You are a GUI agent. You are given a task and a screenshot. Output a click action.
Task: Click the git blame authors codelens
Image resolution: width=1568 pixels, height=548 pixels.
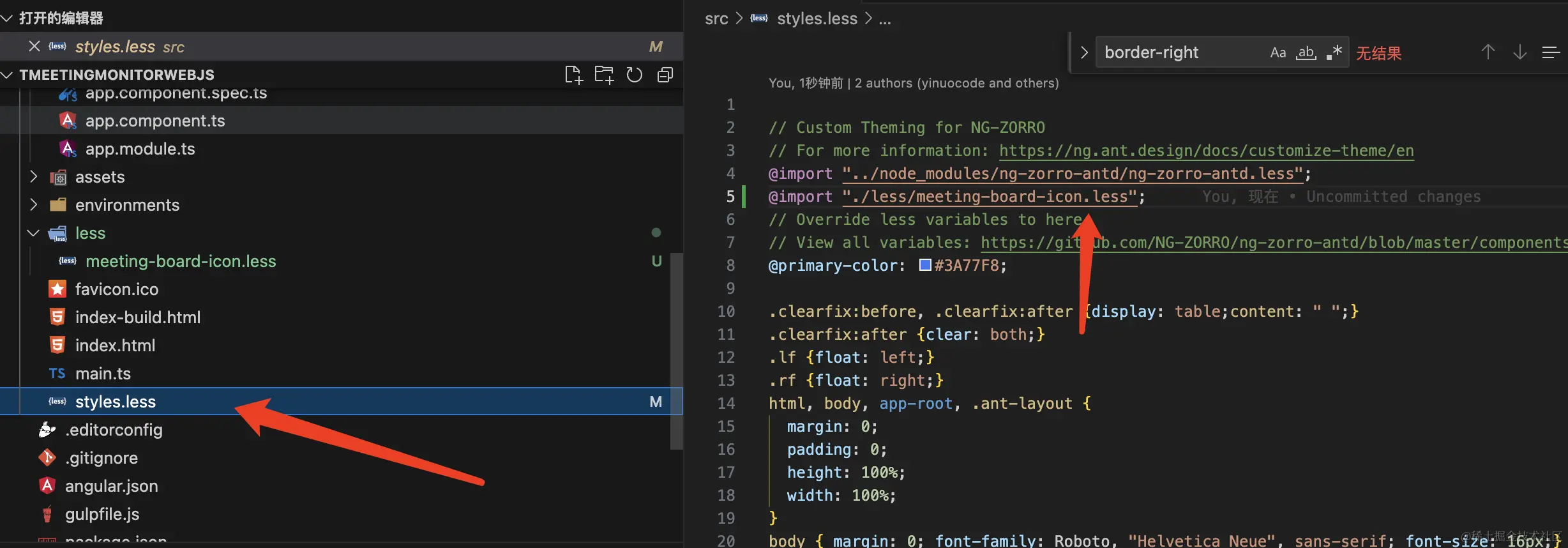click(x=914, y=83)
